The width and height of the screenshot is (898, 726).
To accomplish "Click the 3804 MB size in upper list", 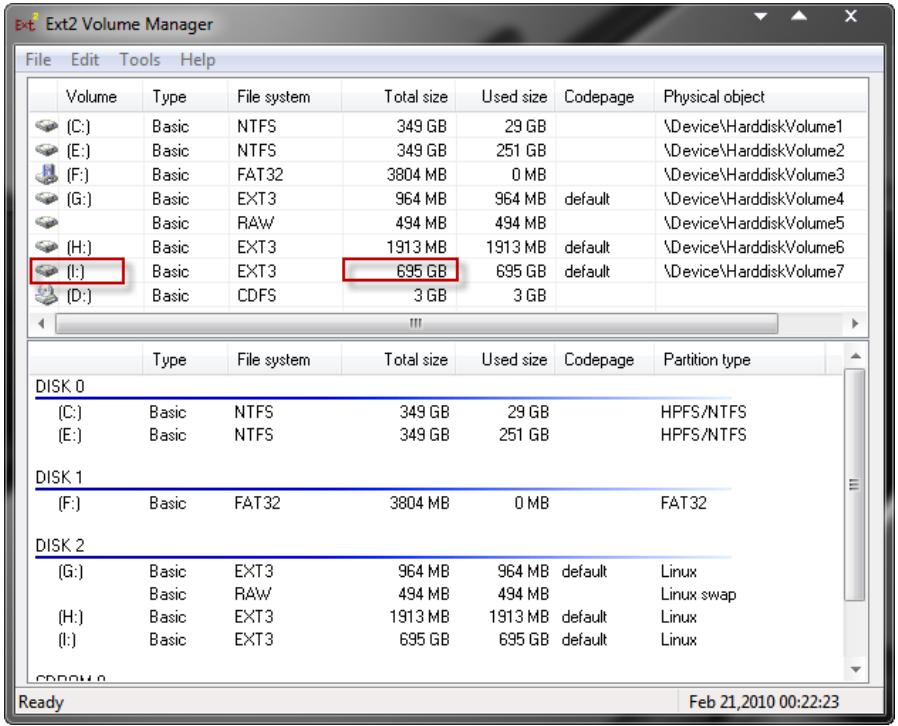I will pyautogui.click(x=417, y=174).
